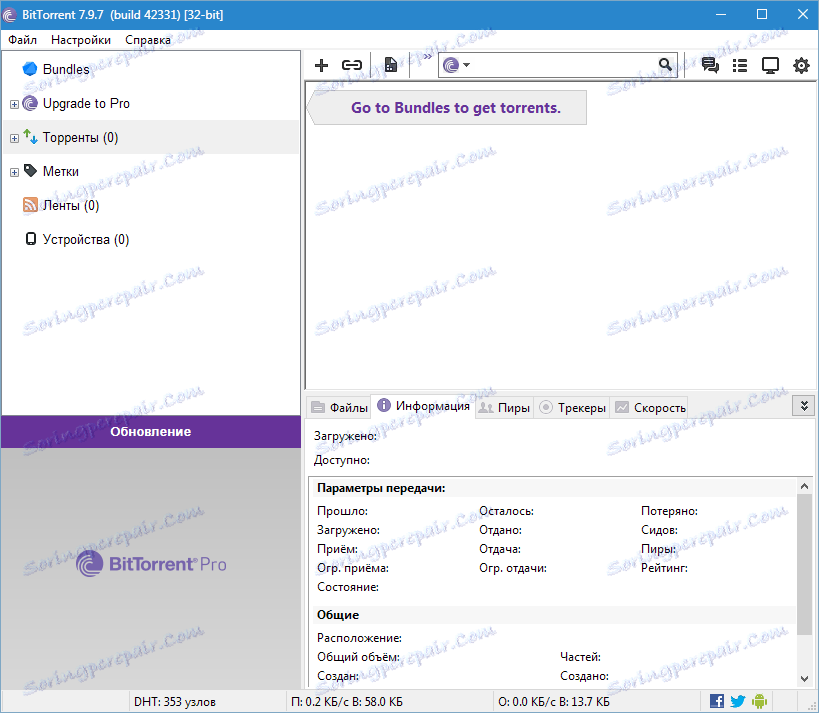Screen dimensions: 819x713
Task: Click the info panel scrollbar thumb
Action: coord(804,564)
